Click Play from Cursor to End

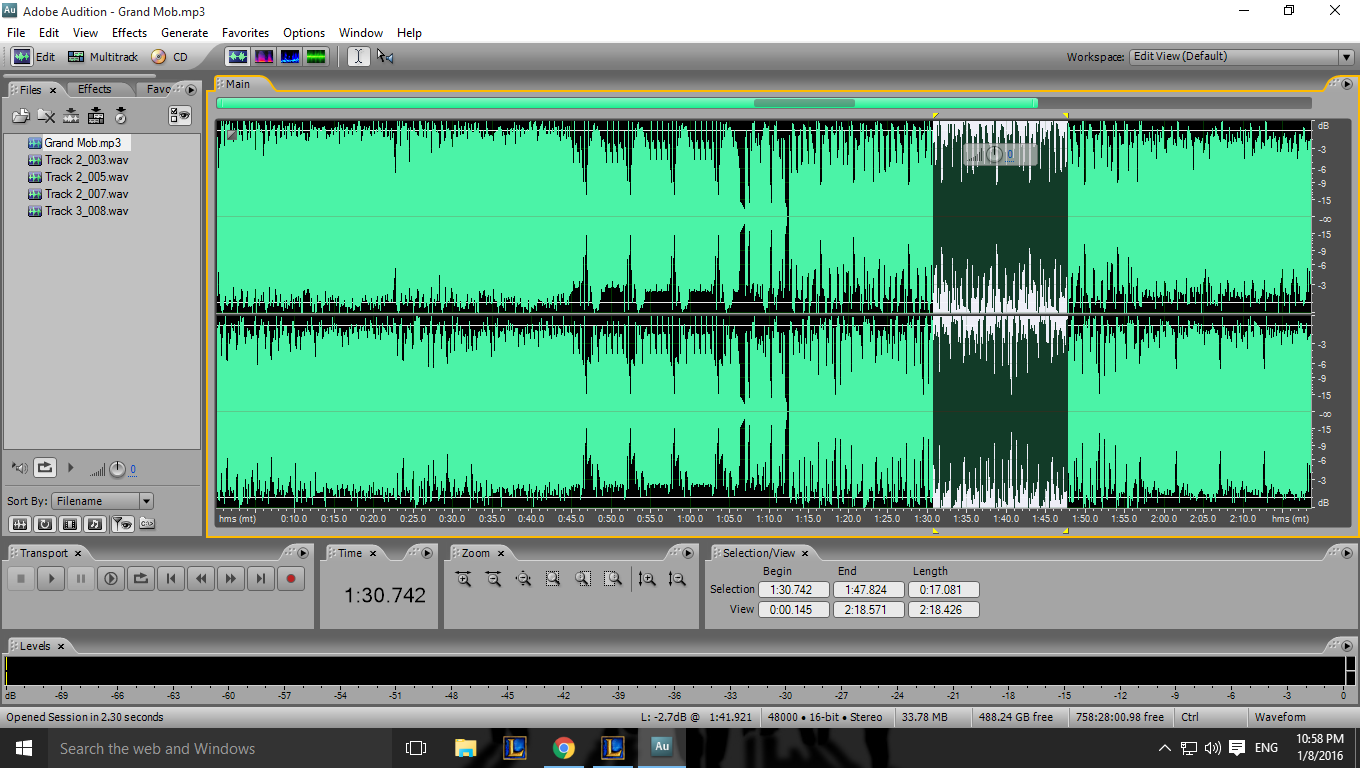111,578
